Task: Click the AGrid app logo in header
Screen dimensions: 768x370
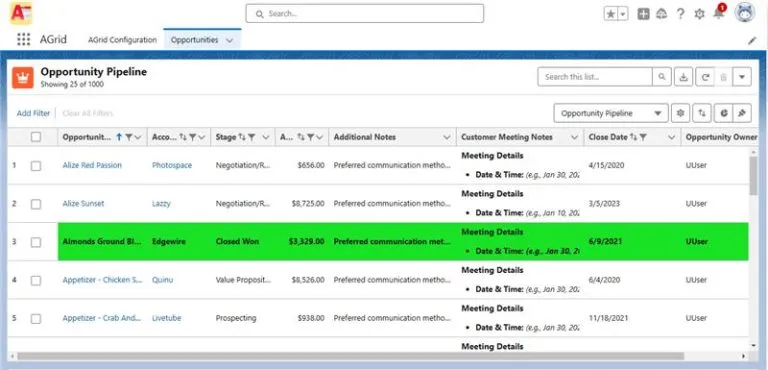Action: click(21, 13)
